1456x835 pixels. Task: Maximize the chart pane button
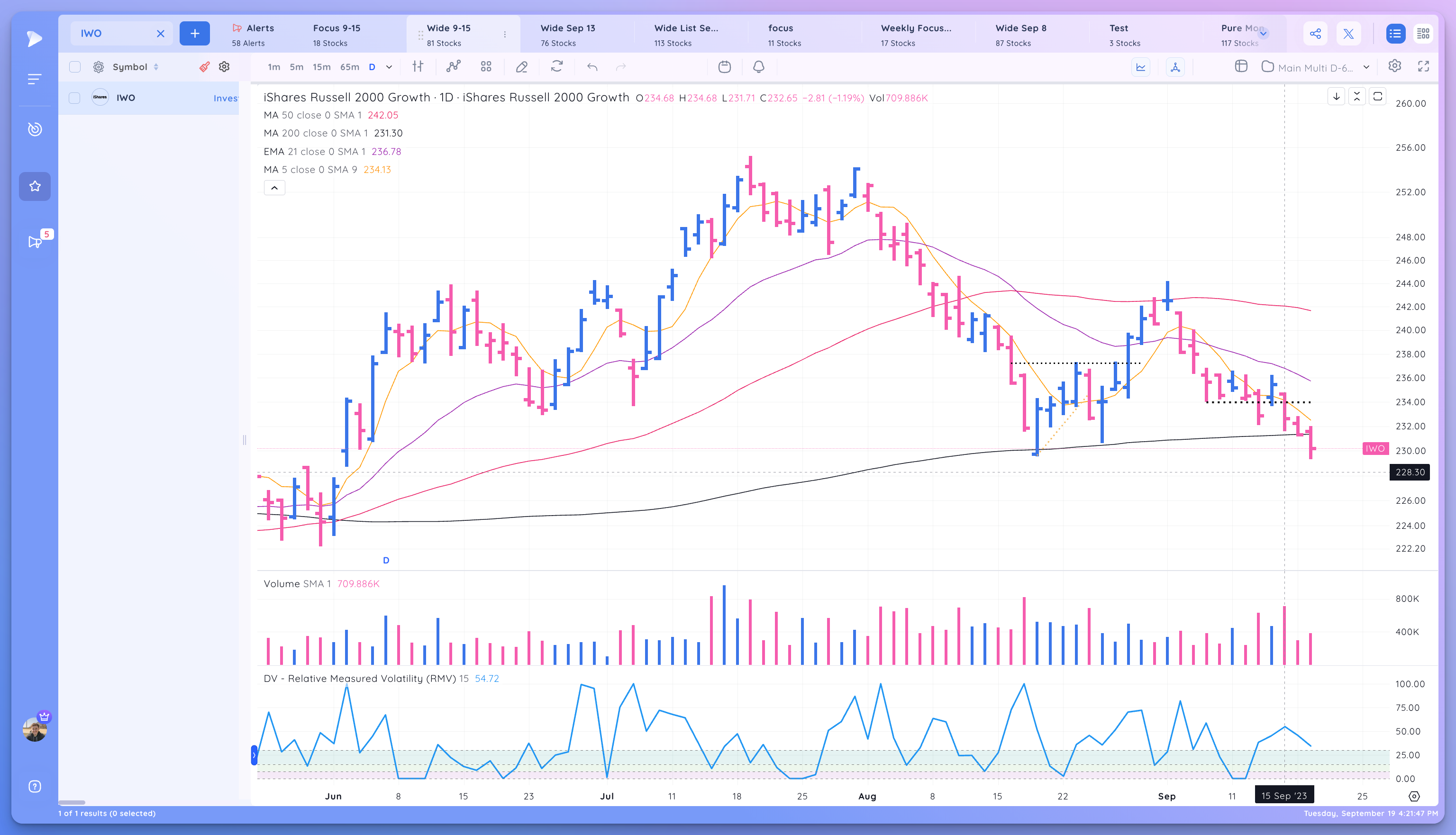click(1377, 96)
